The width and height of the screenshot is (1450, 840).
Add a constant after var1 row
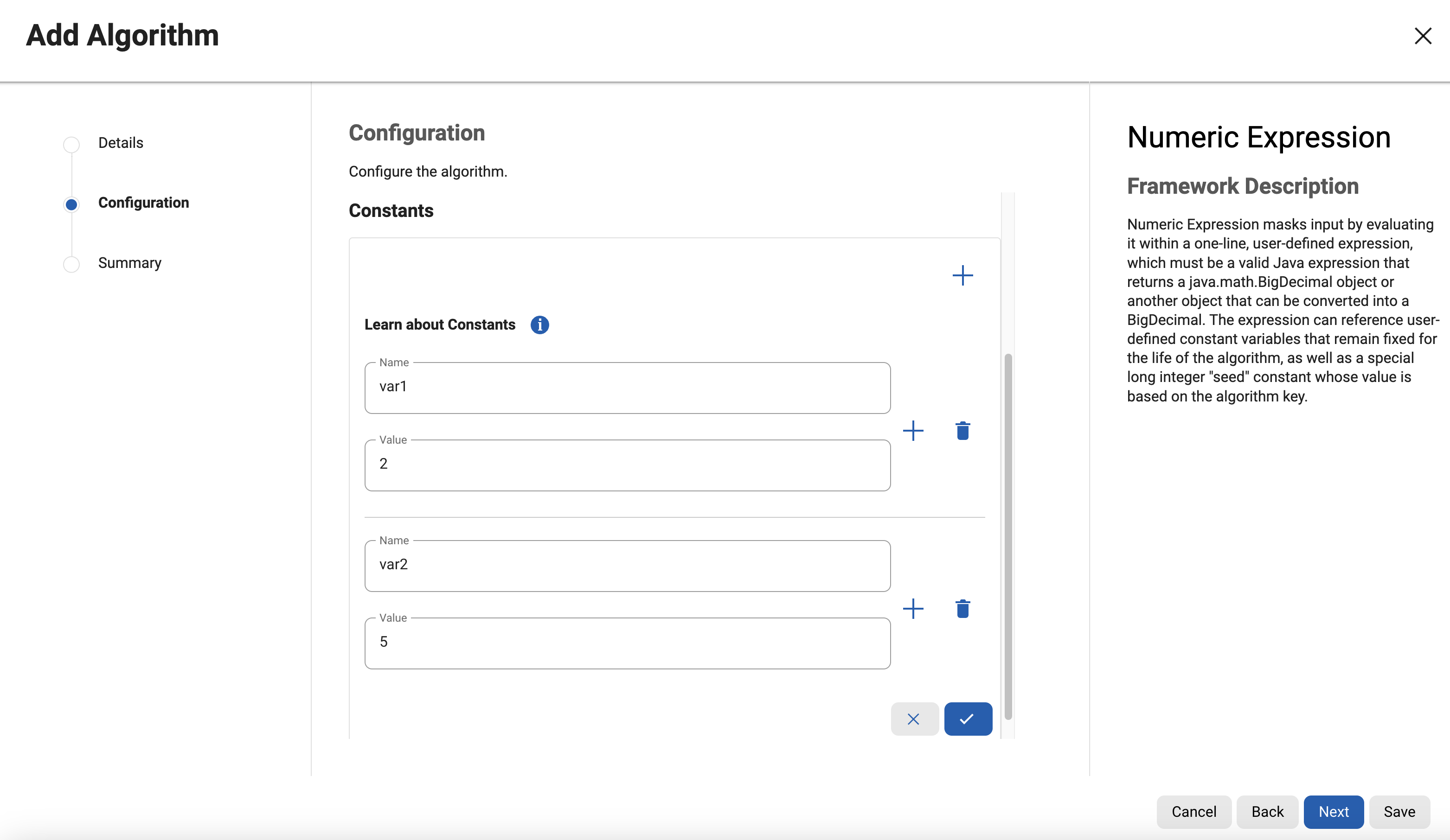912,431
